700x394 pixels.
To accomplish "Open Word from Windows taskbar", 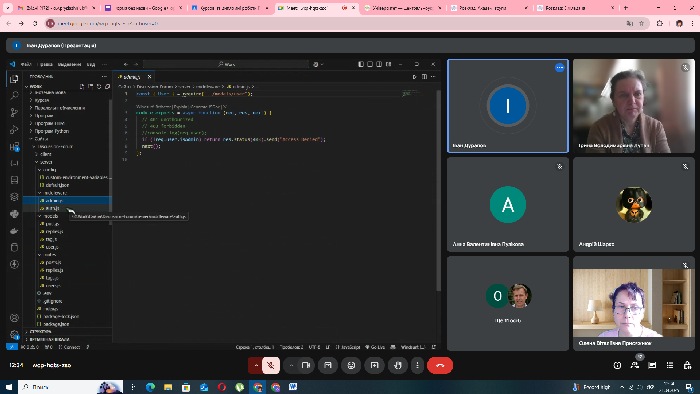I will pyautogui.click(x=293, y=387).
